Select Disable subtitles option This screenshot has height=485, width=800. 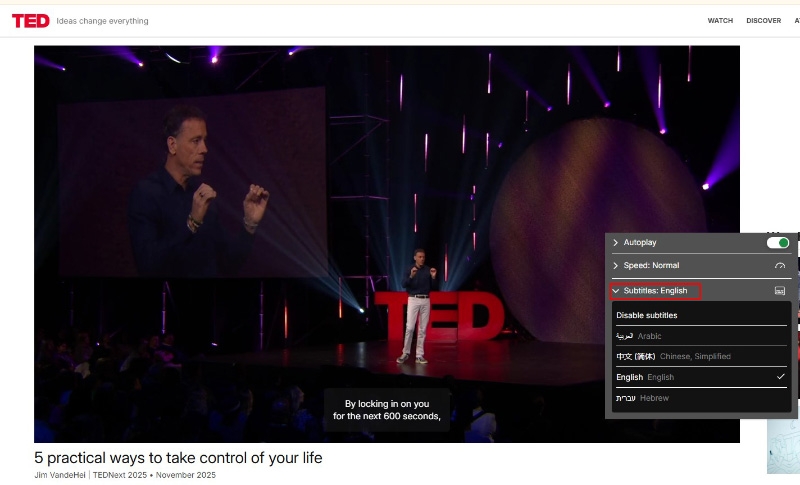(x=701, y=315)
